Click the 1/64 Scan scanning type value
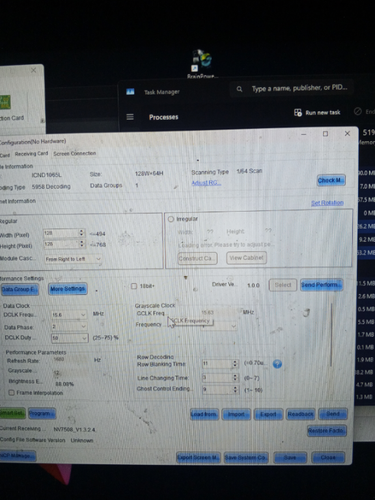This screenshot has width=375, height=500. 249,171
